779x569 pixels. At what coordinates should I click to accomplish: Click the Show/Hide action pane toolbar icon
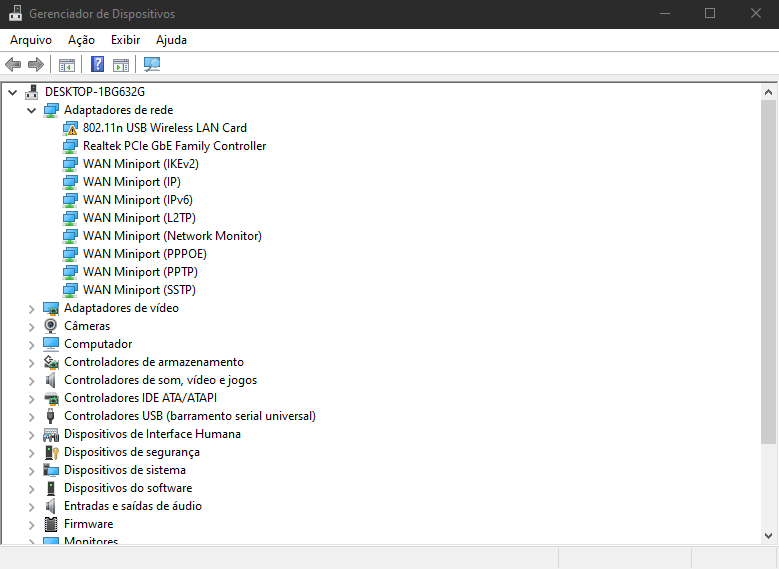(121, 65)
